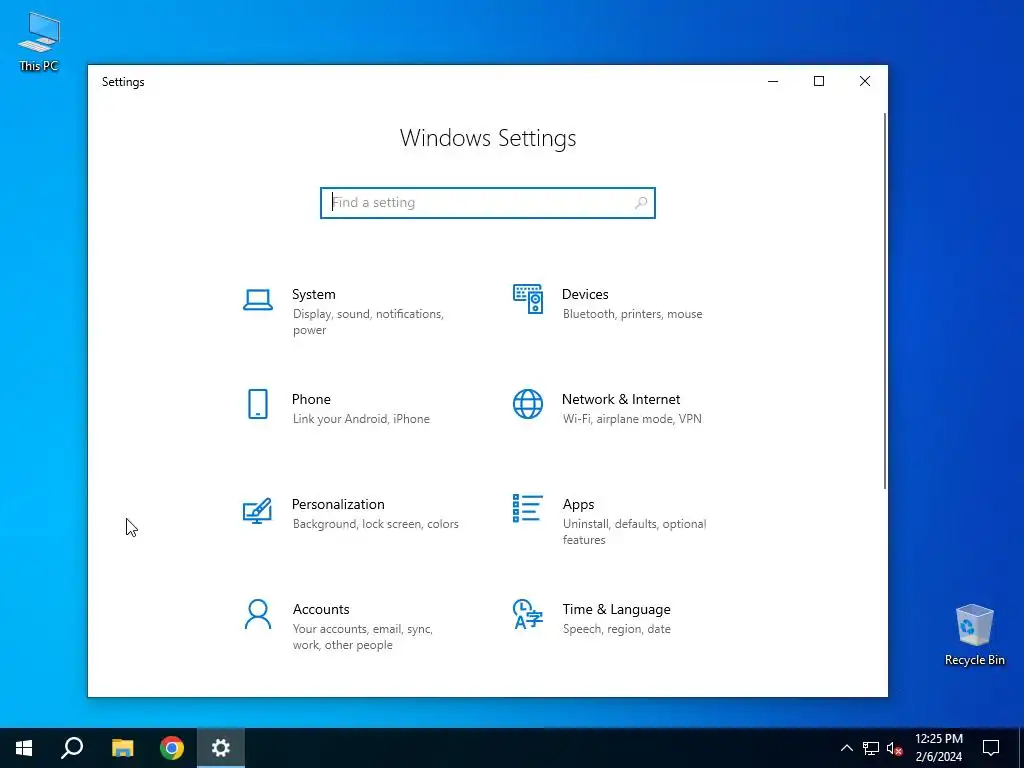This screenshot has width=1024, height=768.
Task: Minimize the Settings window
Action: pyautogui.click(x=773, y=82)
